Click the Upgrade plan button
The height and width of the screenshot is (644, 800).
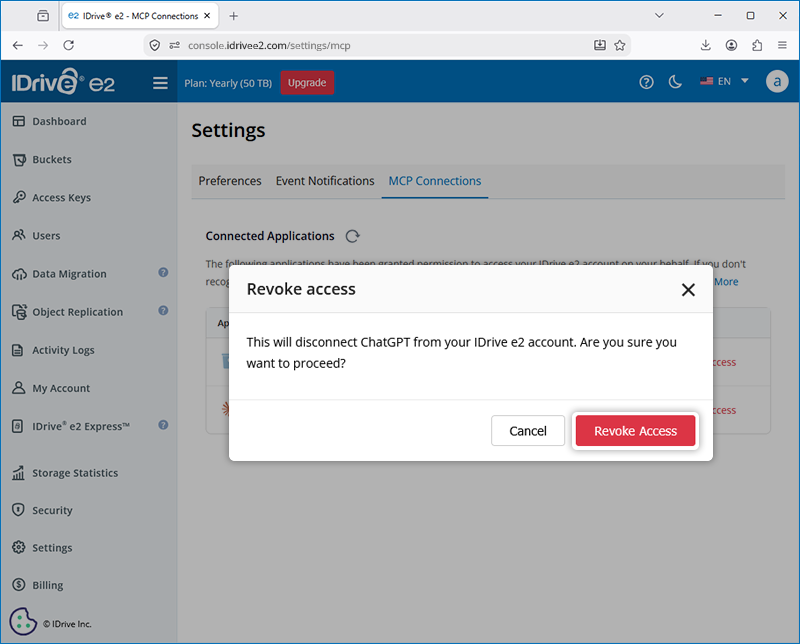(x=307, y=83)
